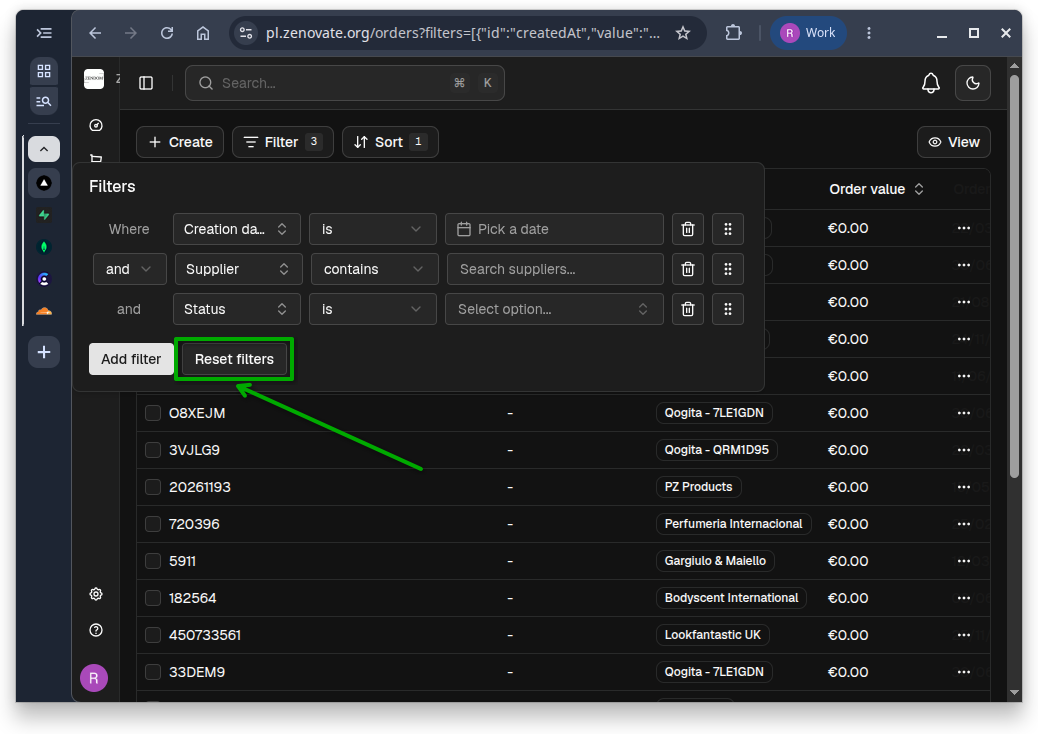This screenshot has width=1038, height=734.
Task: Expand the 'contains' operator dropdown
Action: (x=374, y=269)
